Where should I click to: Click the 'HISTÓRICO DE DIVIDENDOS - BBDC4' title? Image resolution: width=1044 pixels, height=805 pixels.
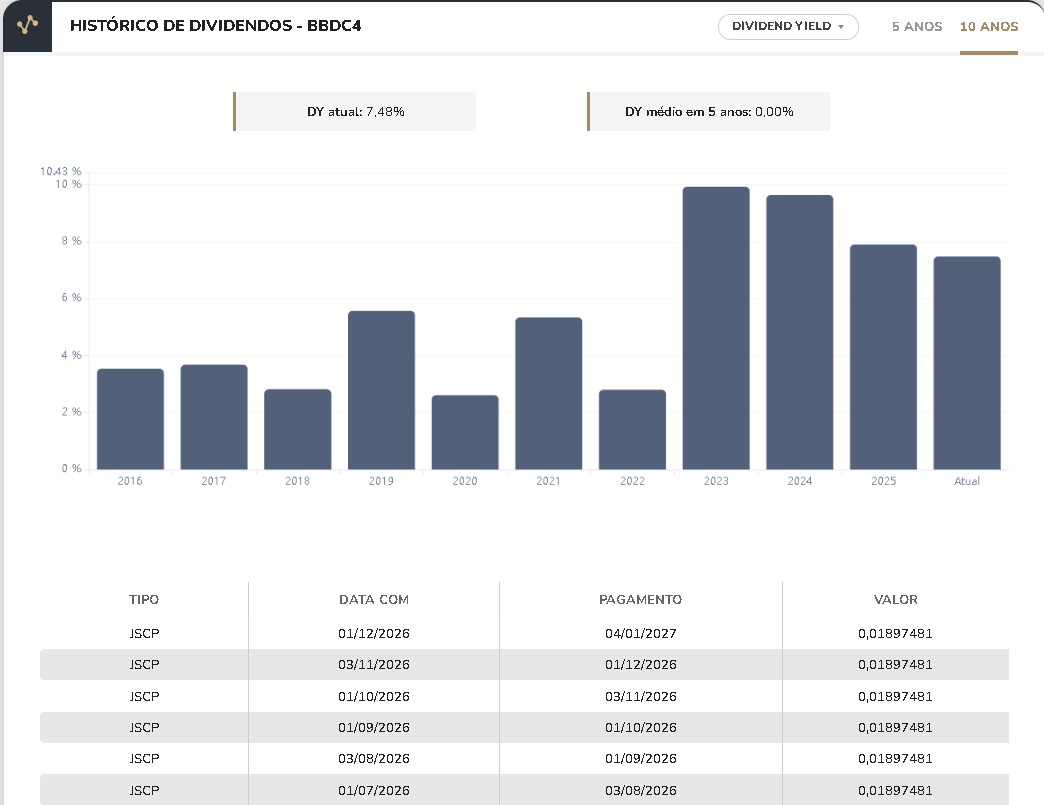click(x=216, y=26)
